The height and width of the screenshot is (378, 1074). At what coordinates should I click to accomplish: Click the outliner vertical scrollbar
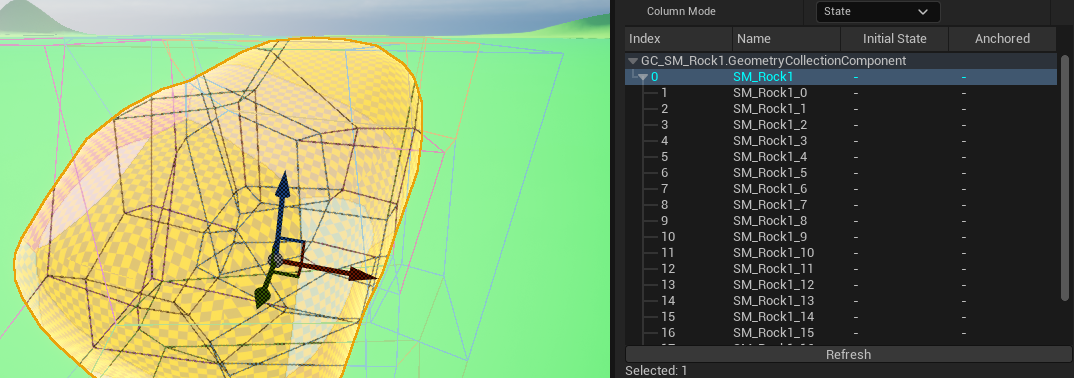pos(1064,178)
